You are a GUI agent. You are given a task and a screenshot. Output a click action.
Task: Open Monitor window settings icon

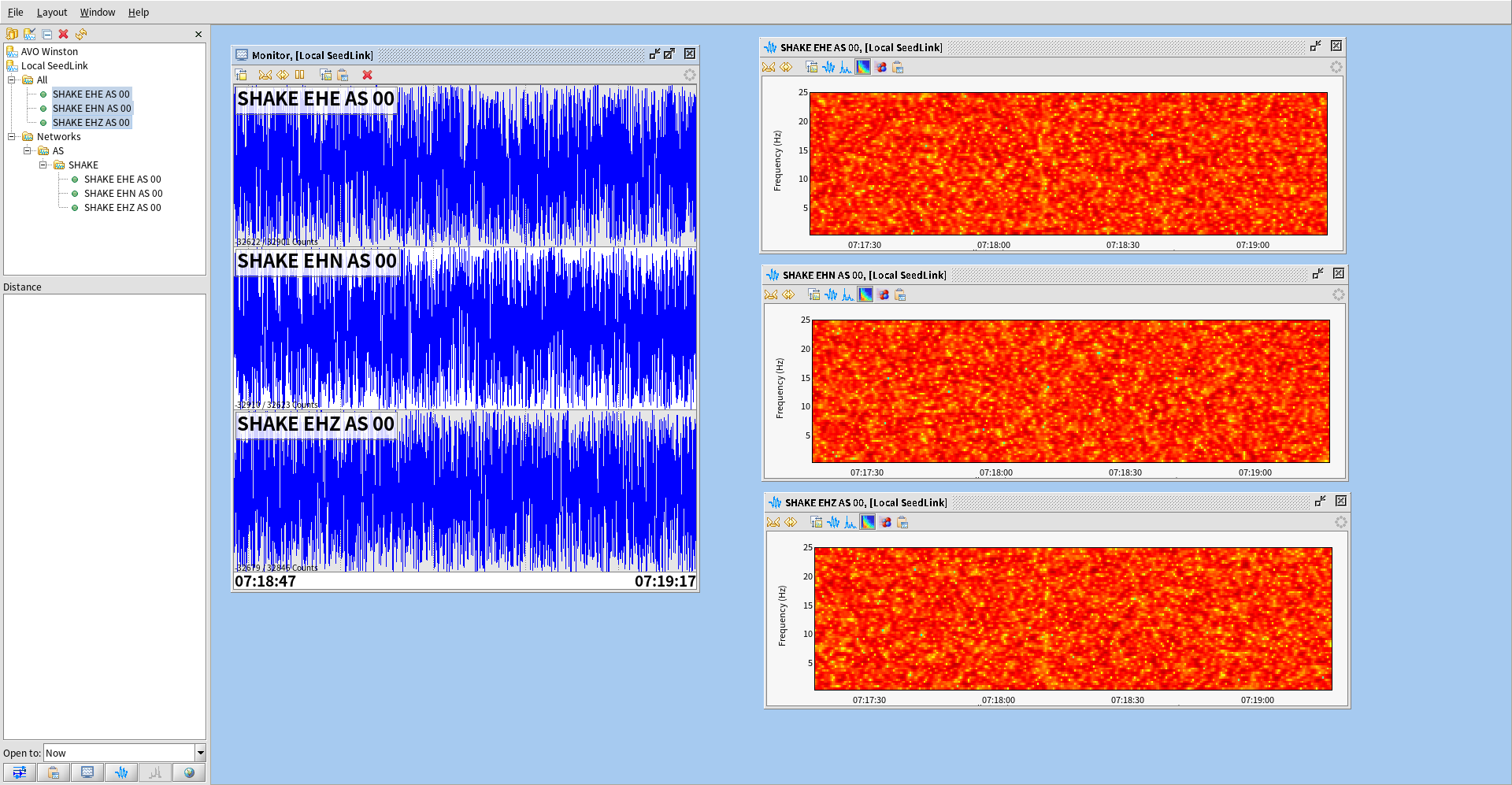242,75
